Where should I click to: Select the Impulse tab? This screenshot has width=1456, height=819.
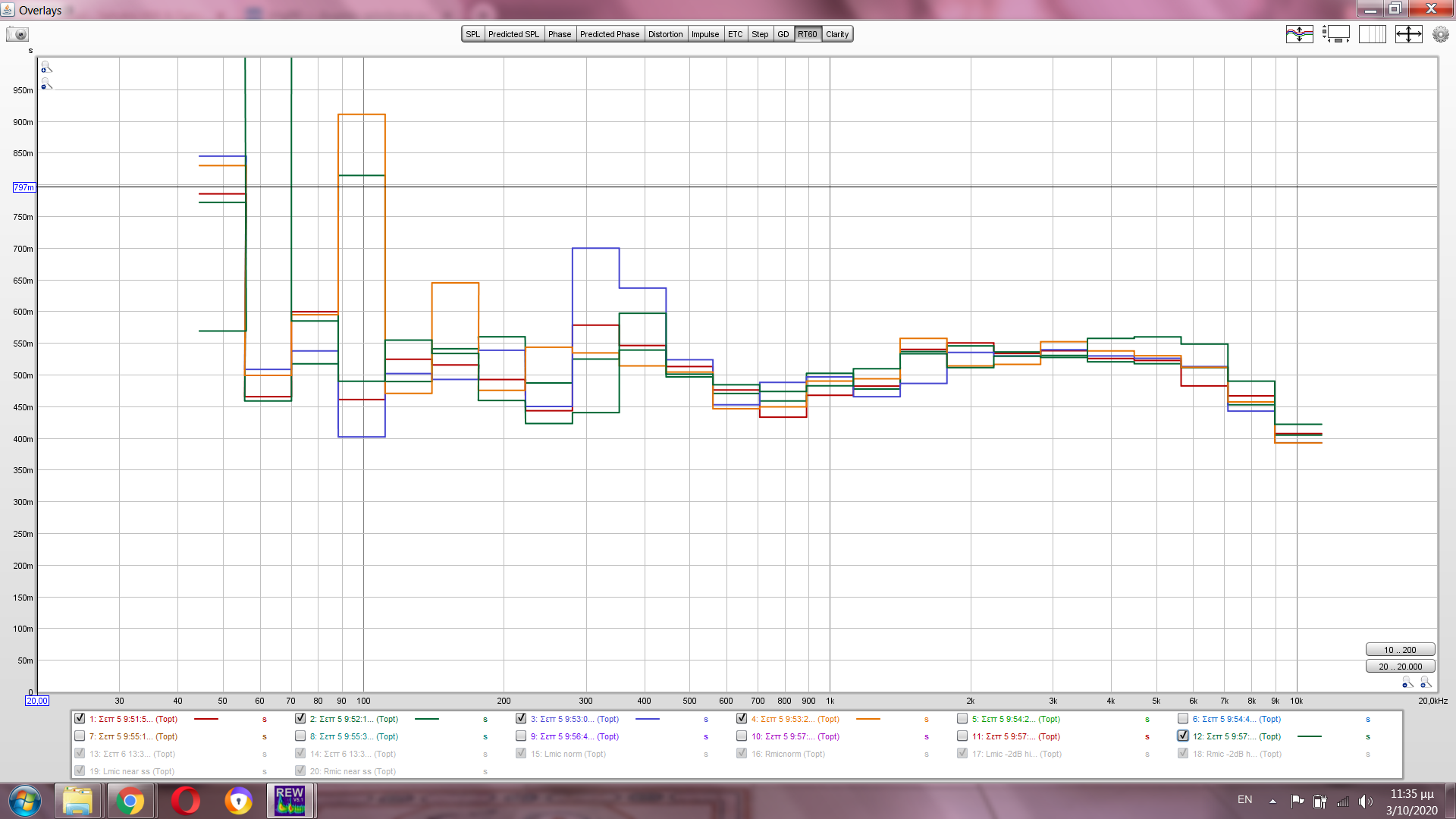tap(704, 34)
